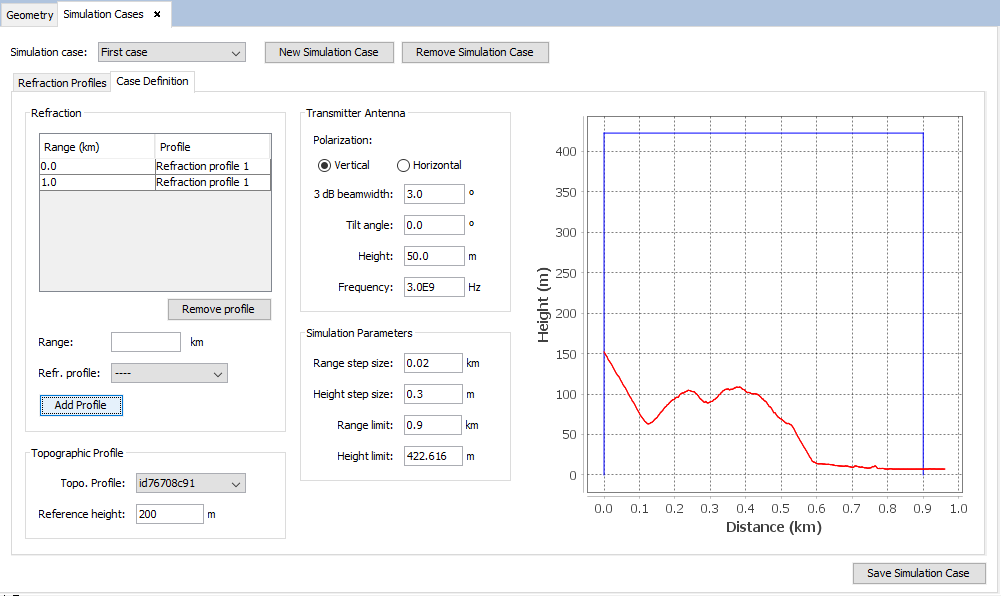The image size is (1001, 596).
Task: Open the Simulation case dropdown
Action: pos(171,52)
